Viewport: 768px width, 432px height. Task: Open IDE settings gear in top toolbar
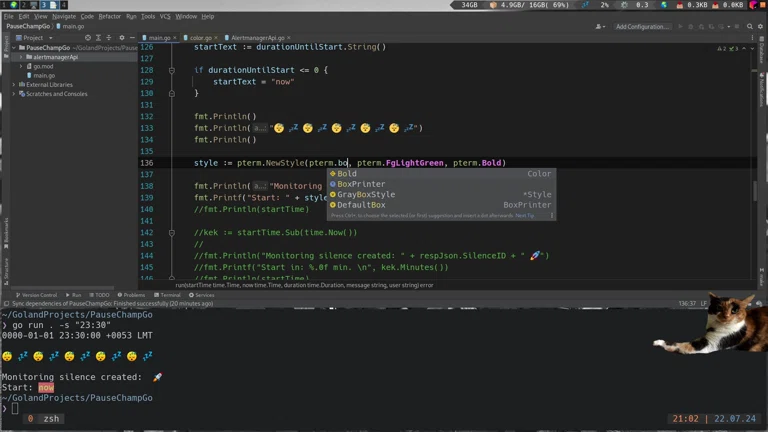(x=760, y=27)
